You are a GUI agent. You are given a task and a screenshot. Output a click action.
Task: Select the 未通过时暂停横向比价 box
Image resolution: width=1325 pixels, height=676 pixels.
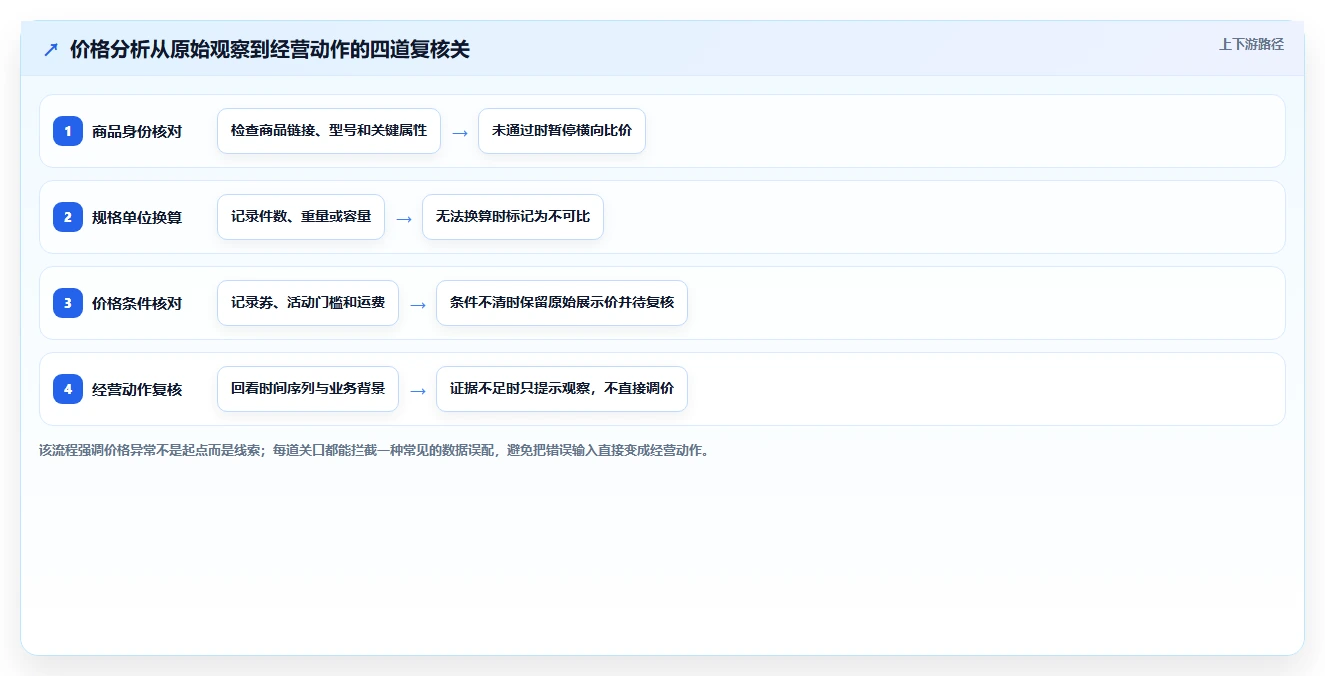562,131
